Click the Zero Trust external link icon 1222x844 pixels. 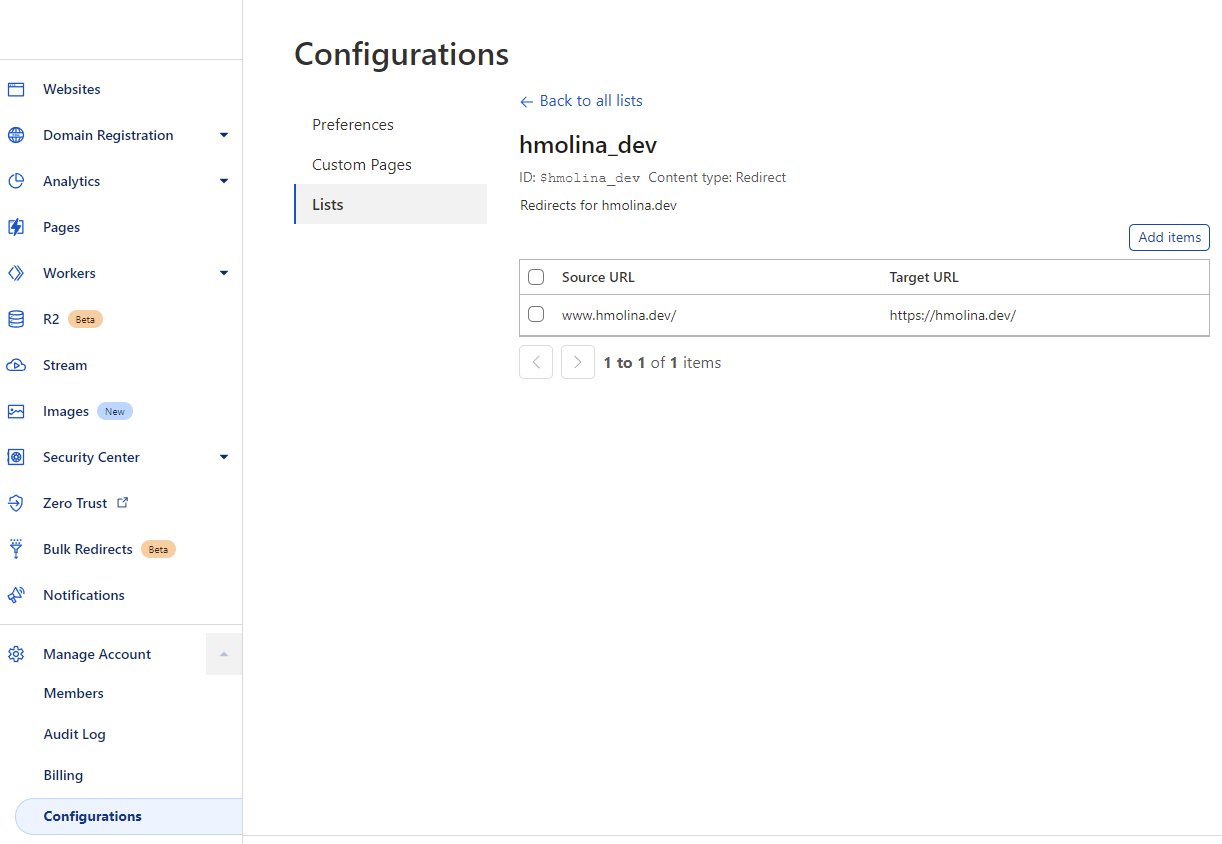(123, 502)
